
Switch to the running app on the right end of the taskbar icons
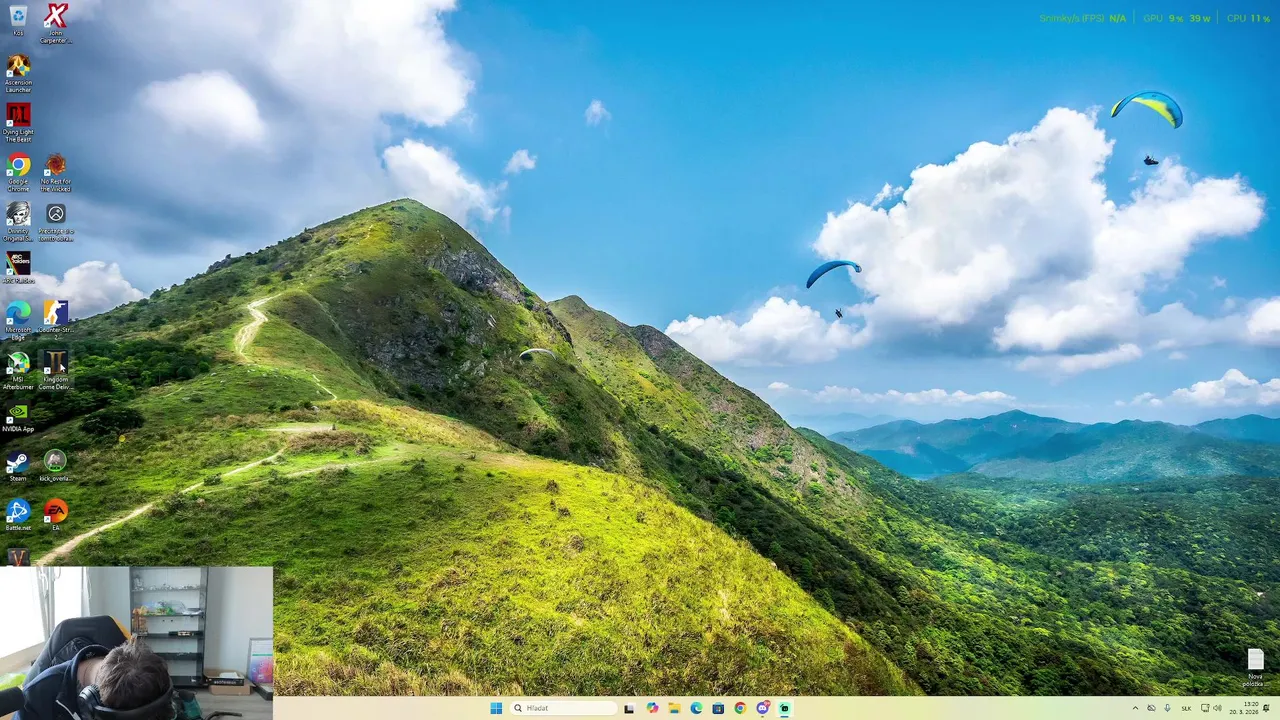[785, 708]
